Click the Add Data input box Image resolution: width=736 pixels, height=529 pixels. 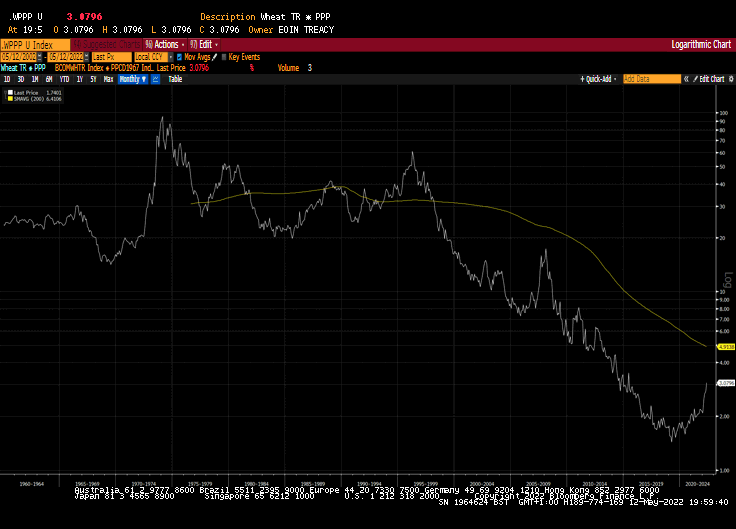[x=652, y=79]
